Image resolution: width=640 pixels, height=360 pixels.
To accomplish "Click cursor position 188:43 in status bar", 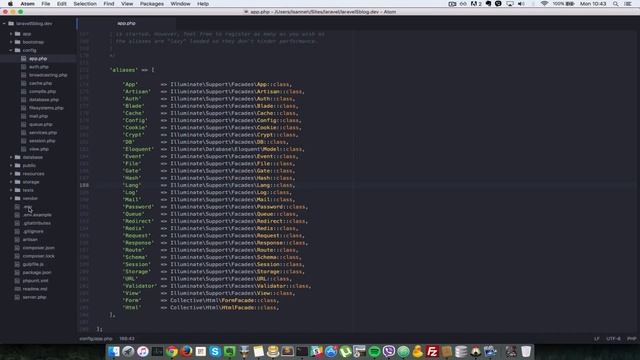I will pyautogui.click(x=127, y=339).
